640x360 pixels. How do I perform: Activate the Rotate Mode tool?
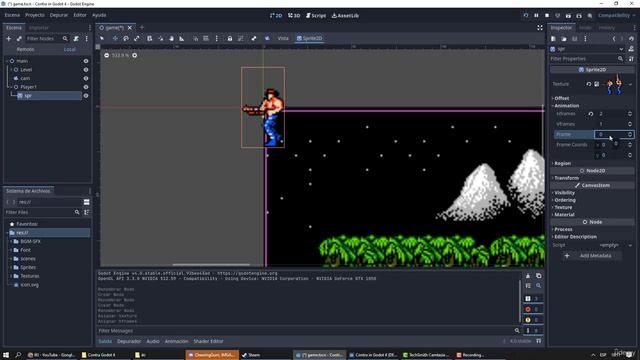pyautogui.click(x=126, y=38)
